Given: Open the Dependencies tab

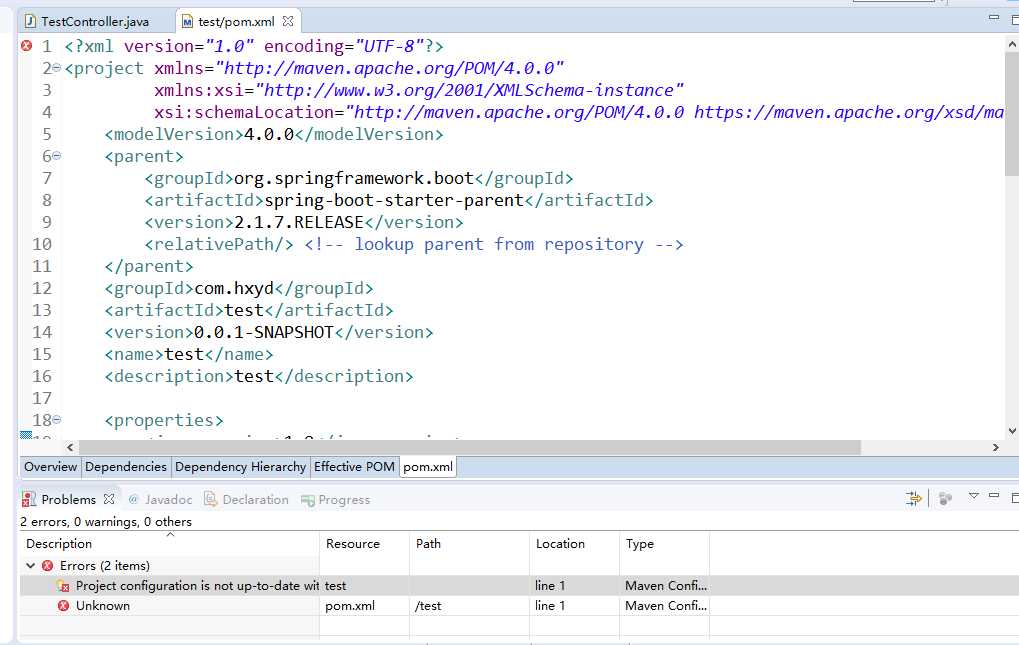Looking at the screenshot, I should tap(125, 466).
